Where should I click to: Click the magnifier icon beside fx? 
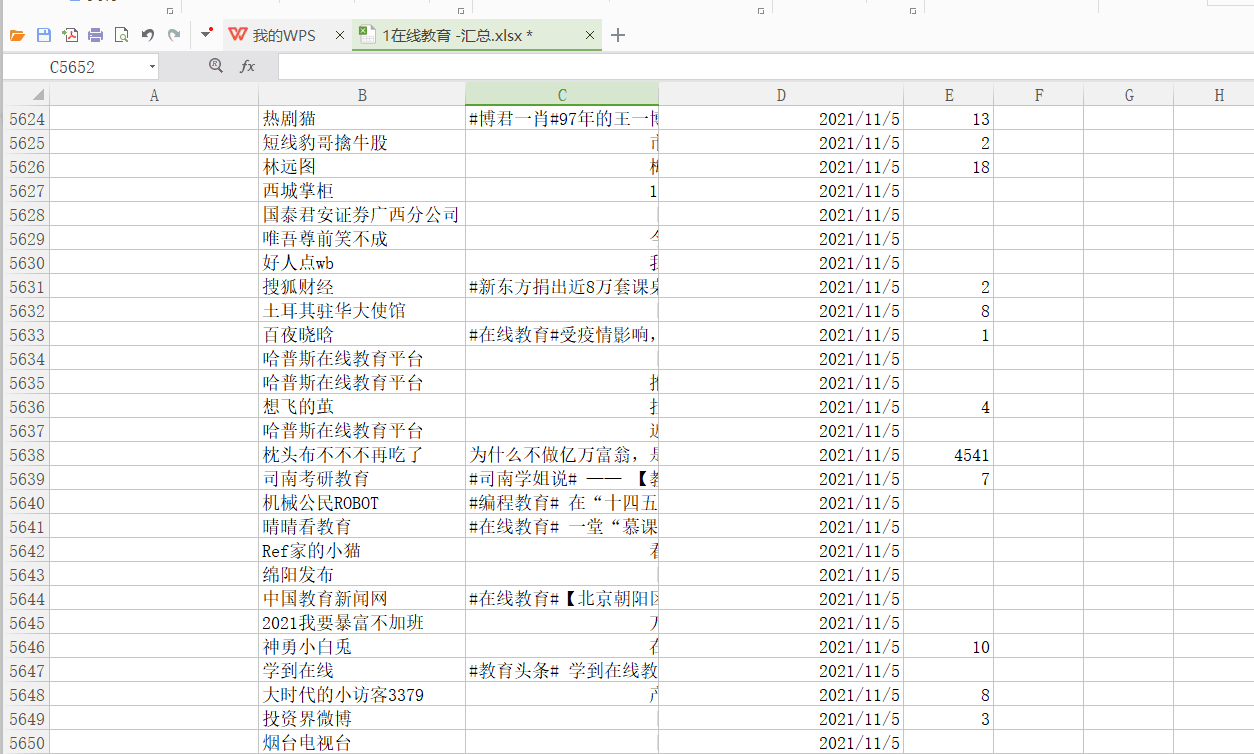pyautogui.click(x=216, y=66)
